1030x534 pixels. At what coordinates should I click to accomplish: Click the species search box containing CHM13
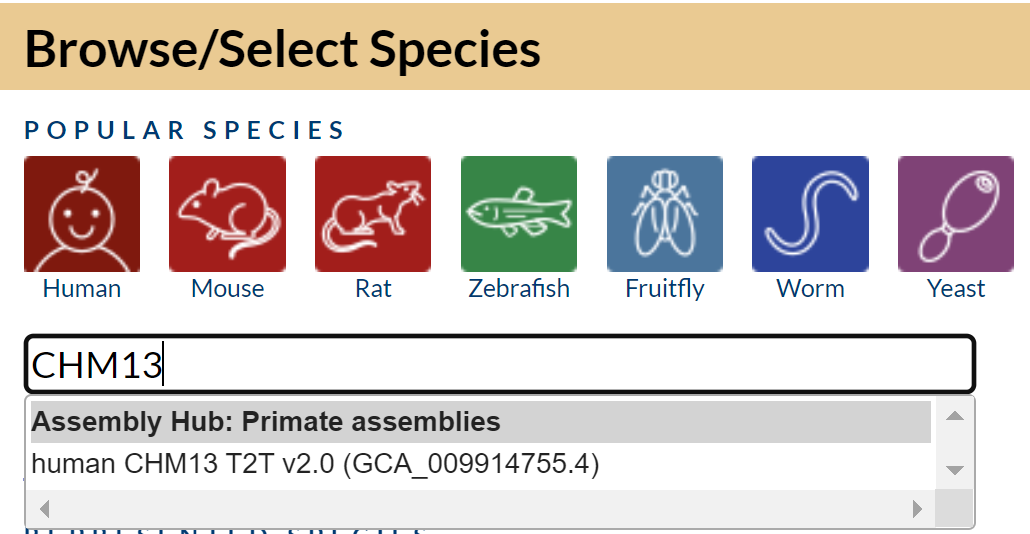(500, 364)
